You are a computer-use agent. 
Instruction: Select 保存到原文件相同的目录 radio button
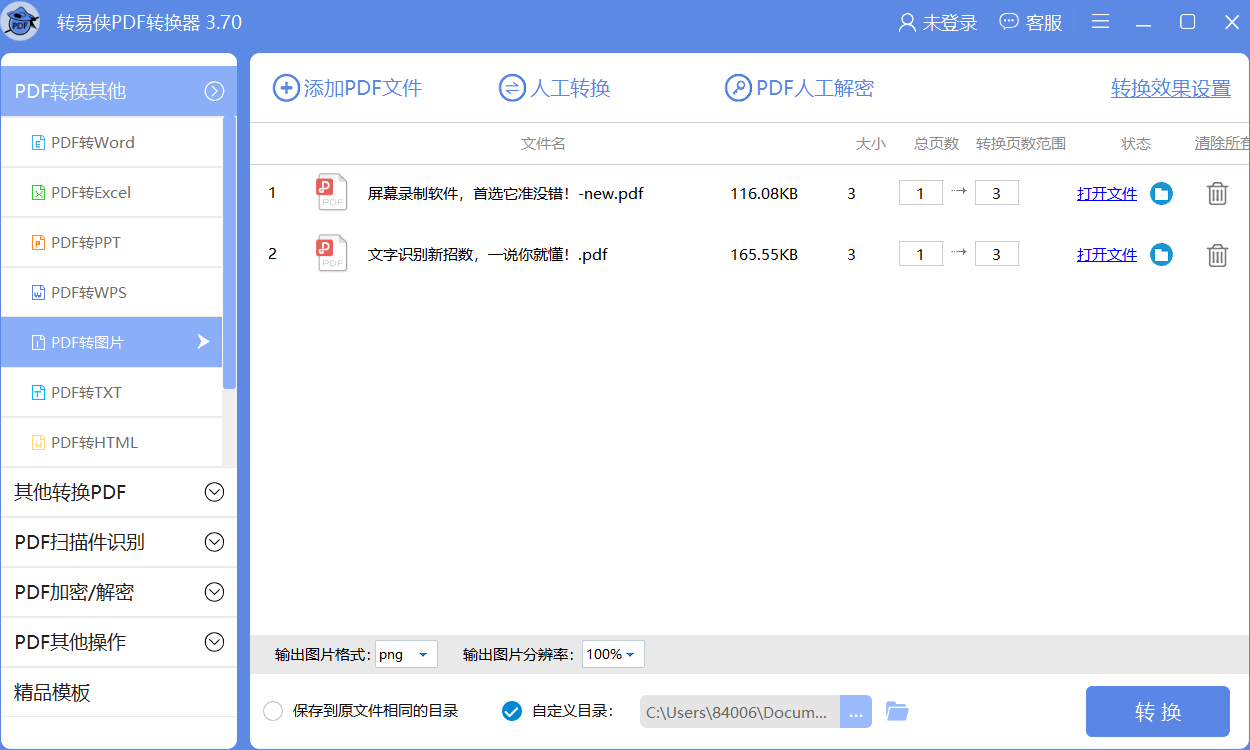(271, 711)
